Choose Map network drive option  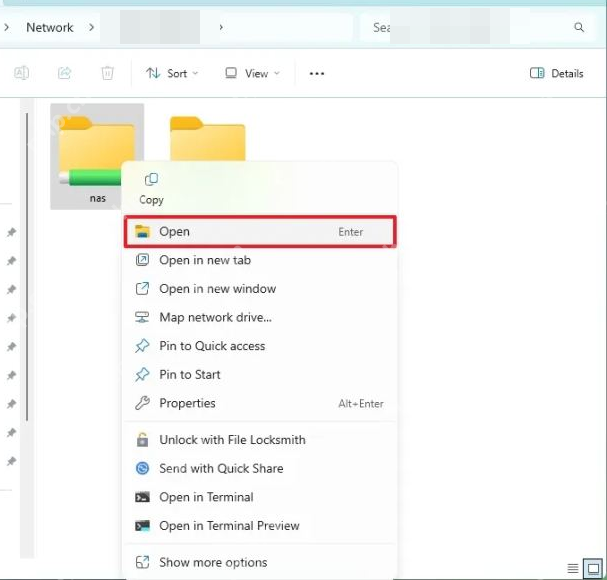pyautogui.click(x=260, y=317)
